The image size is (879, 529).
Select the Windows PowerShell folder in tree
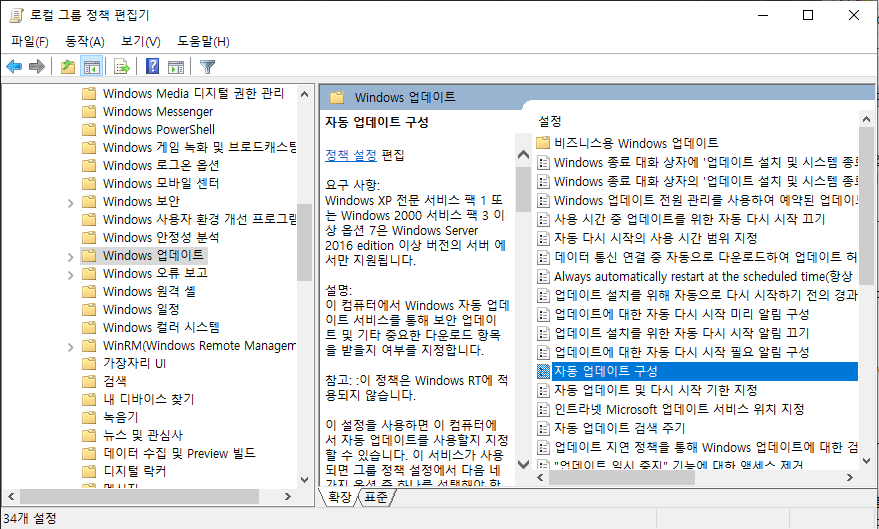(x=158, y=129)
